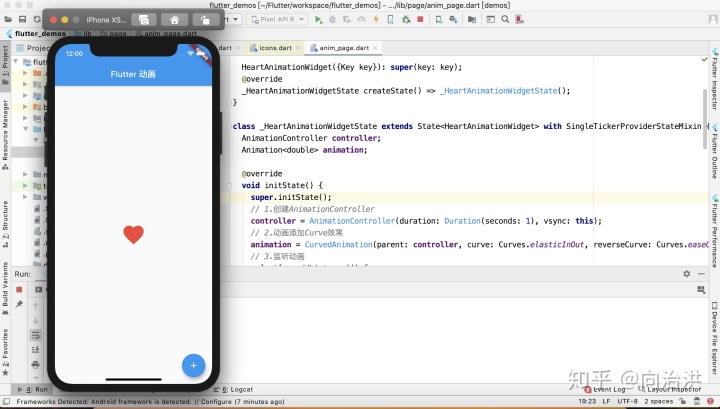Open Device File Explorer side panel

tap(715, 338)
